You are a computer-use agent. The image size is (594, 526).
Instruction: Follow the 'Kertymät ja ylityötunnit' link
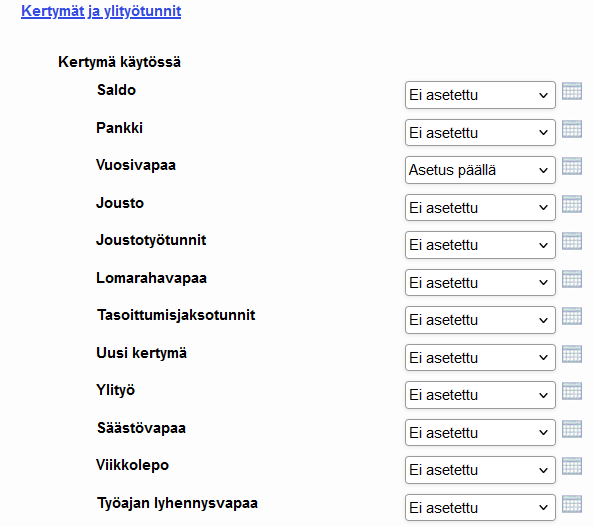click(x=101, y=11)
